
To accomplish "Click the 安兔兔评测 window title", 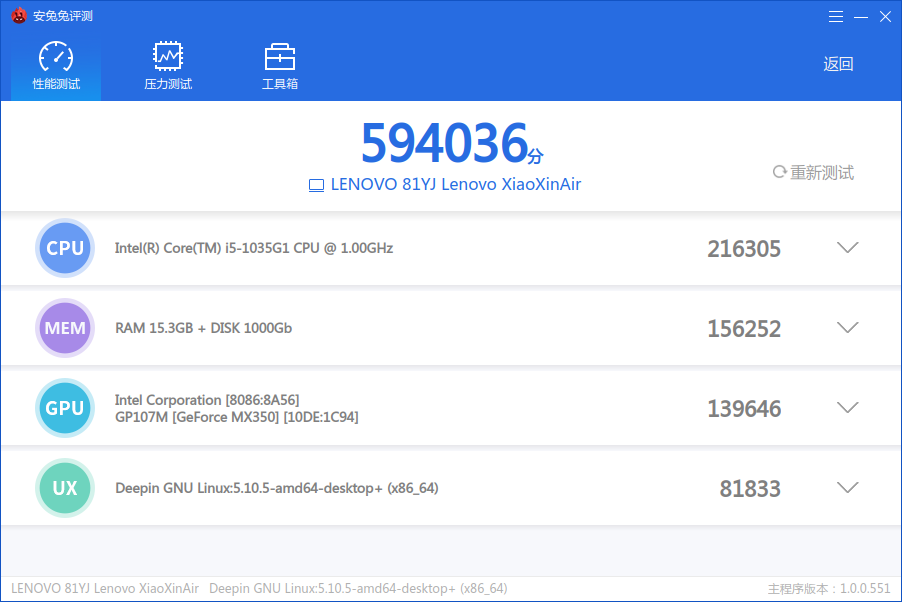I will pos(63,16).
